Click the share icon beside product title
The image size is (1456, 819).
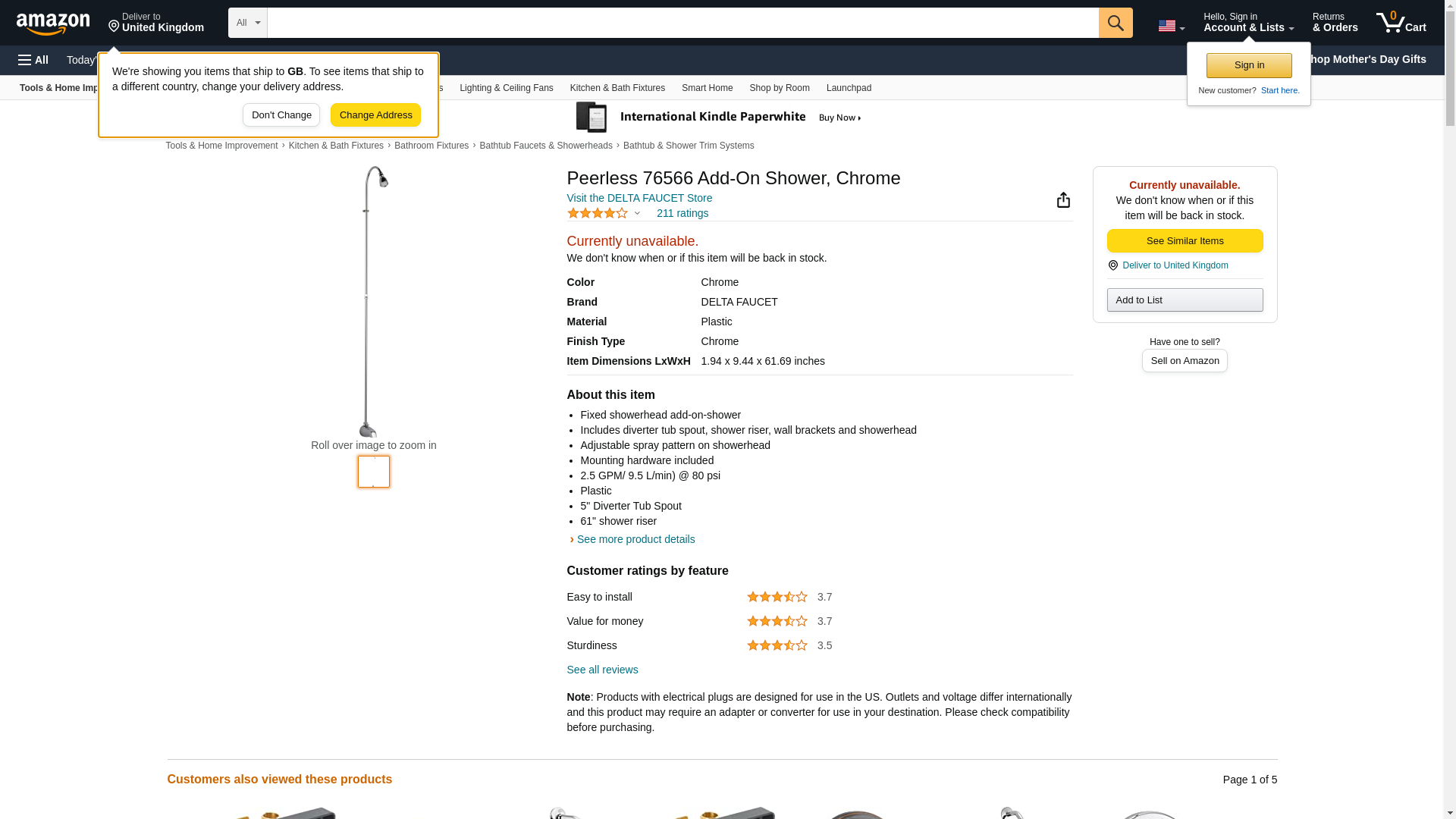point(1063,199)
